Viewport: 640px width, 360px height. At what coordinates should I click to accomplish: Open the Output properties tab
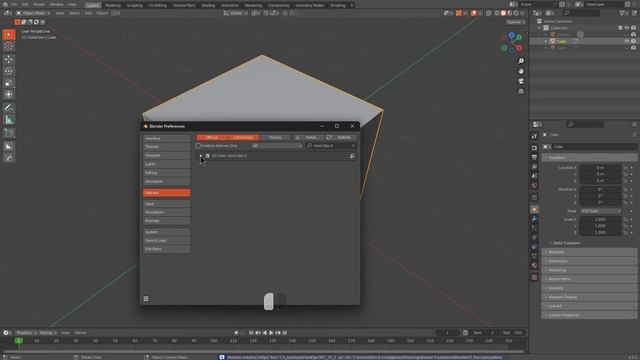(534, 157)
